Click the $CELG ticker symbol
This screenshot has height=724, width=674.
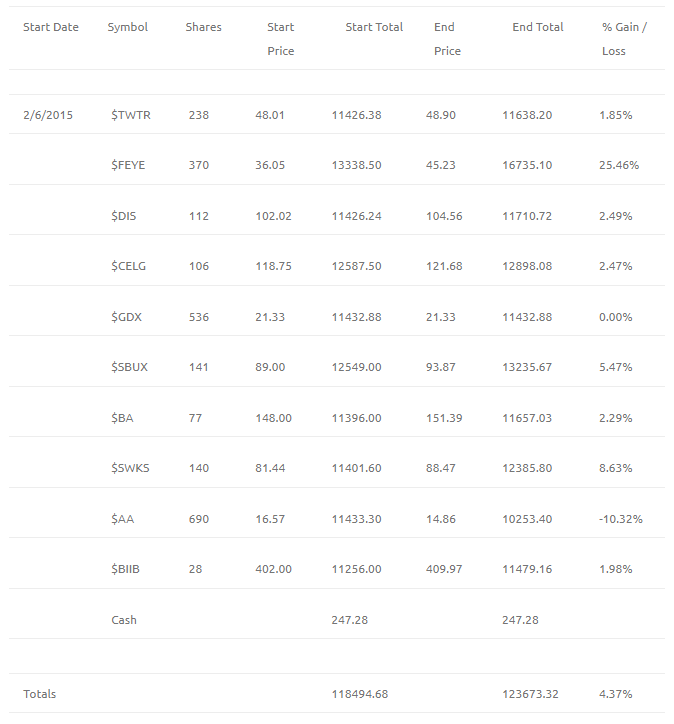[128, 266]
